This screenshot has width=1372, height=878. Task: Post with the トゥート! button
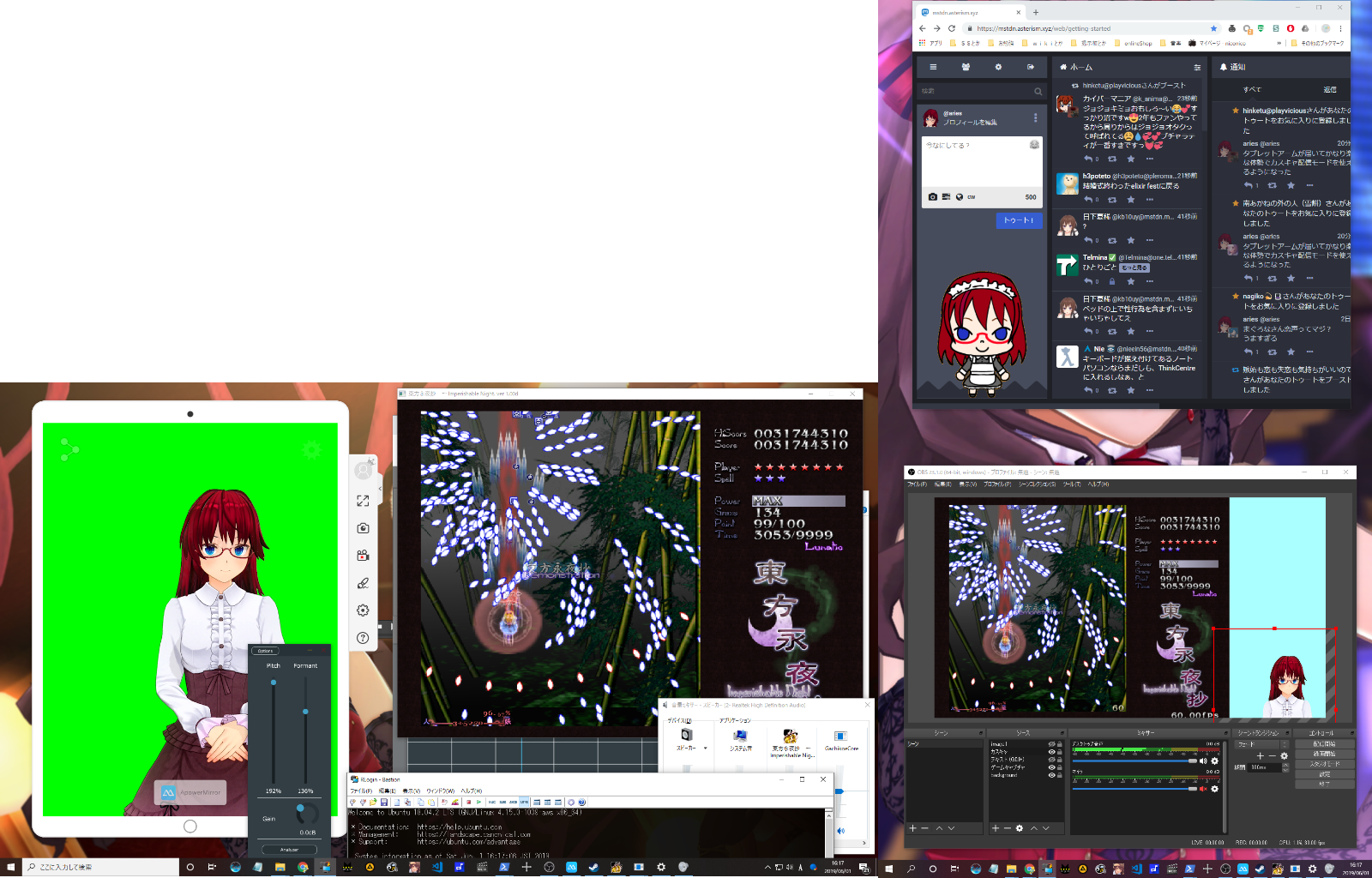point(1019,220)
